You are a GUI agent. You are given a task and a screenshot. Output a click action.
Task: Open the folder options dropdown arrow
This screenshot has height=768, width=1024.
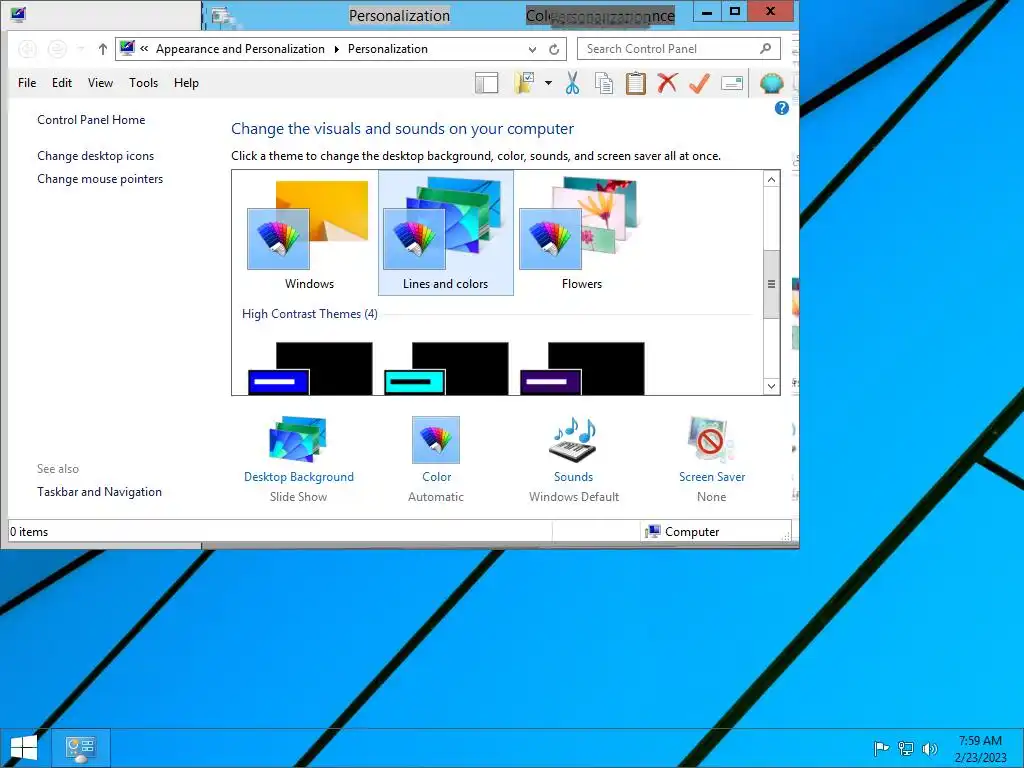tap(548, 83)
